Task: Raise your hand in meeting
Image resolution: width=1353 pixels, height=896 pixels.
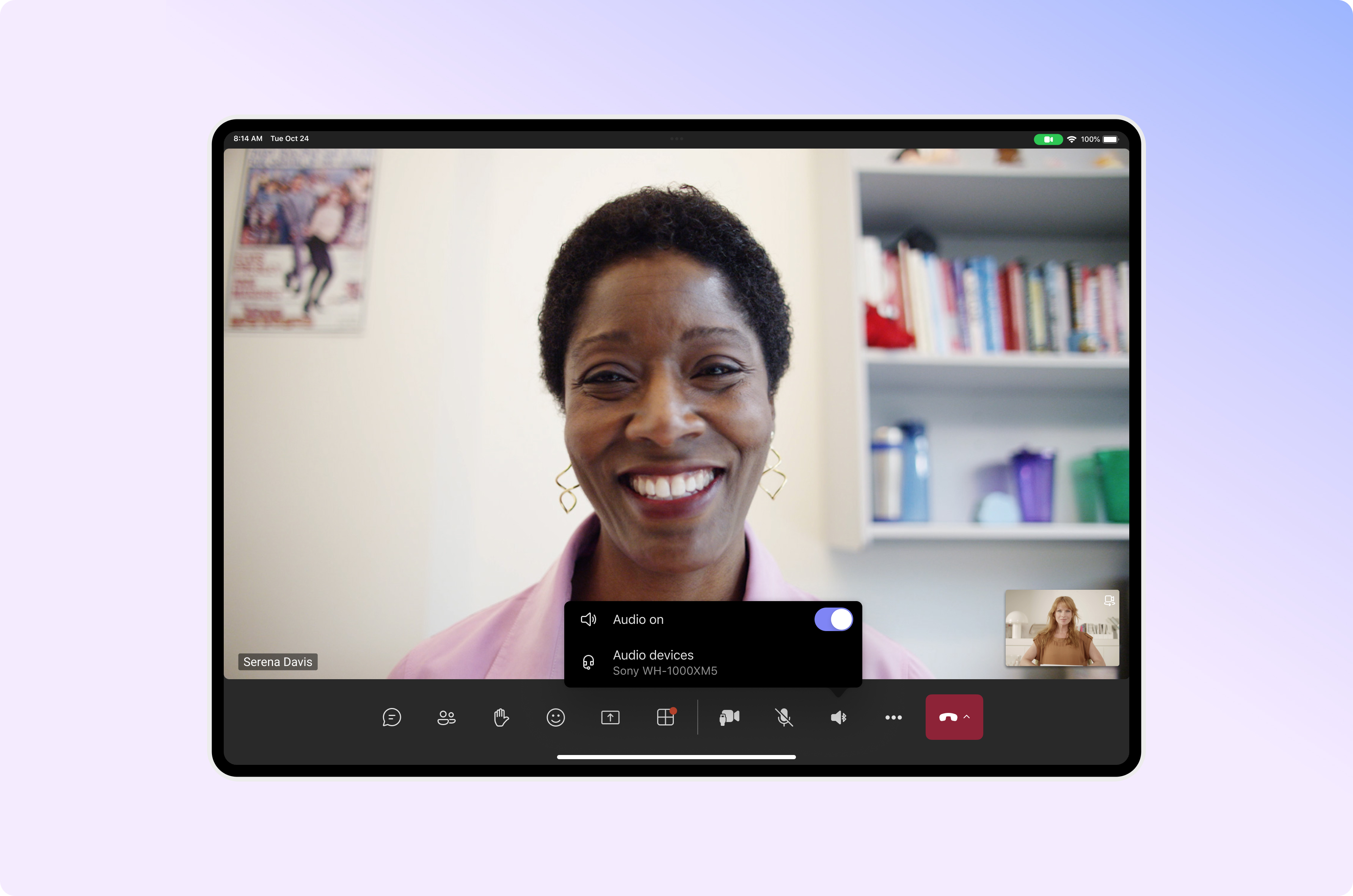Action: [x=501, y=717]
